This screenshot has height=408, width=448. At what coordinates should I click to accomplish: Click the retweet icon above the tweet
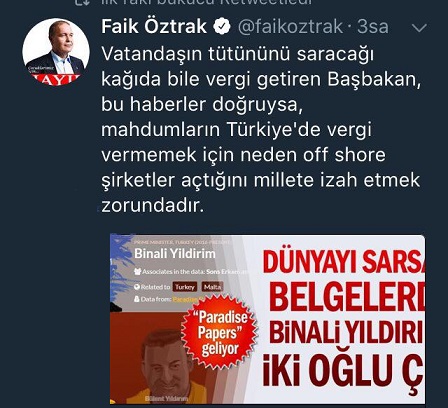pyautogui.click(x=81, y=2)
